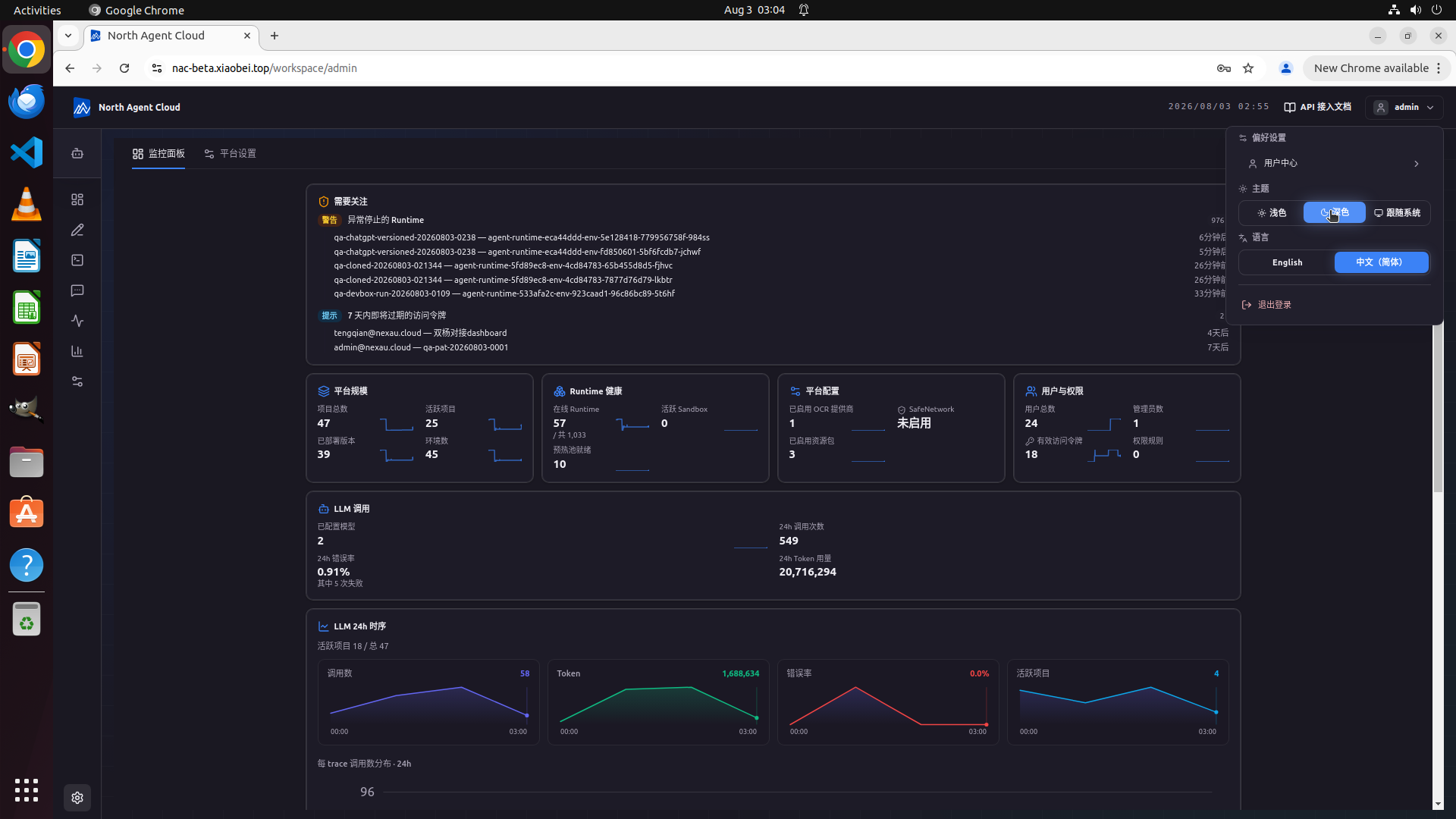The width and height of the screenshot is (1456, 819).
Task: Open the system power menu
Action: (x=1436, y=10)
